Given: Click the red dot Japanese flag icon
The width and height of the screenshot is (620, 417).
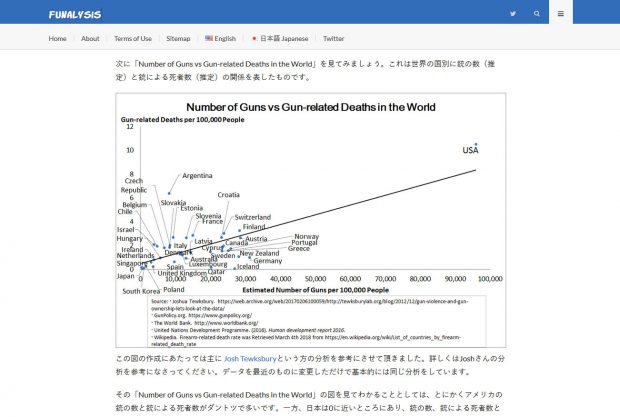Looking at the screenshot, I should (x=254, y=38).
